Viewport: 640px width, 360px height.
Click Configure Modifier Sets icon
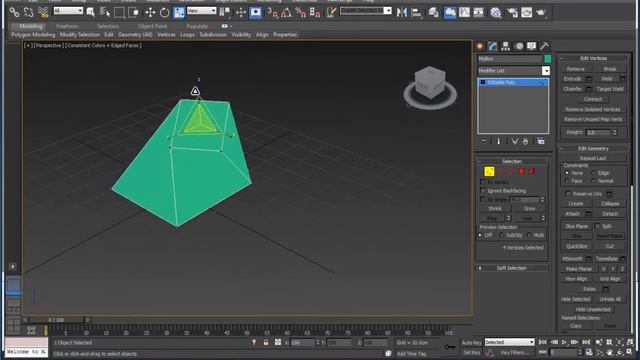pyautogui.click(x=541, y=141)
